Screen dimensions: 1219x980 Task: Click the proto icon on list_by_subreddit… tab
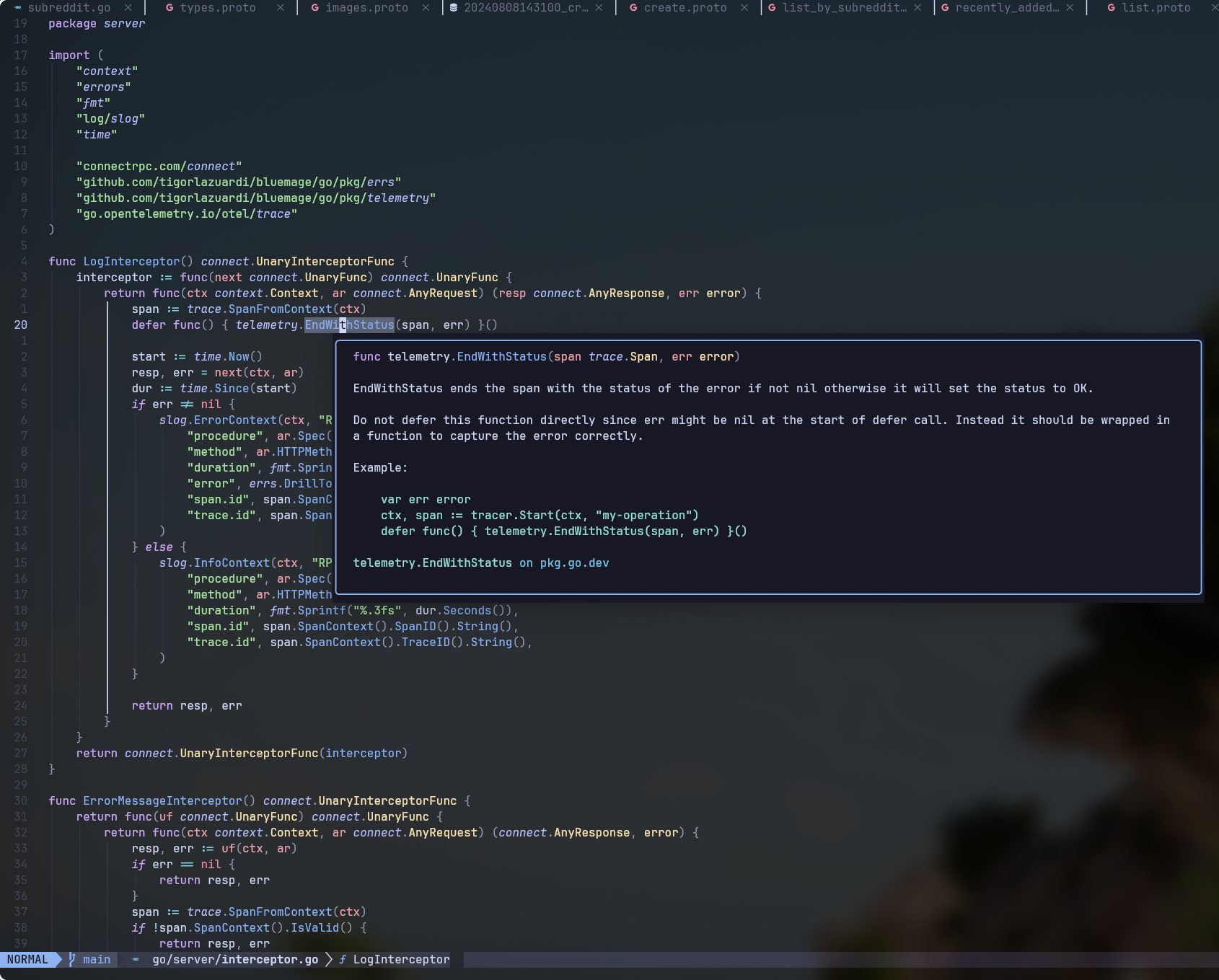coord(773,7)
